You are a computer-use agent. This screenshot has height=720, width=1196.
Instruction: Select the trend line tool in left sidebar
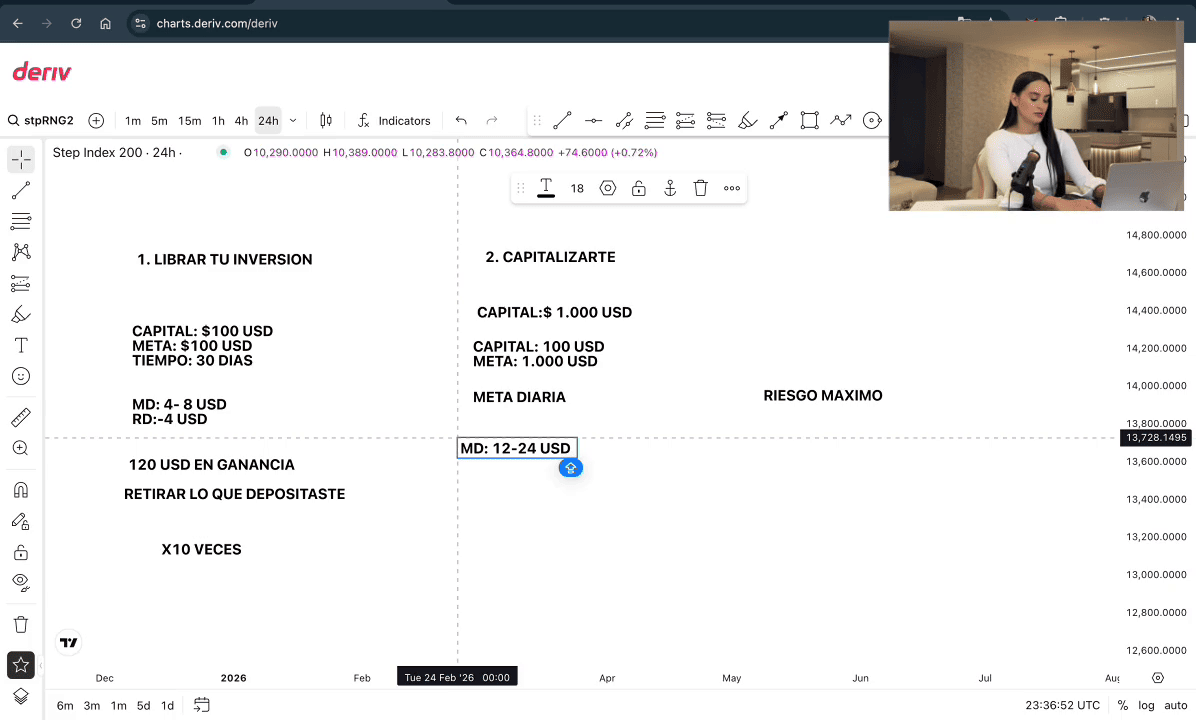point(21,190)
